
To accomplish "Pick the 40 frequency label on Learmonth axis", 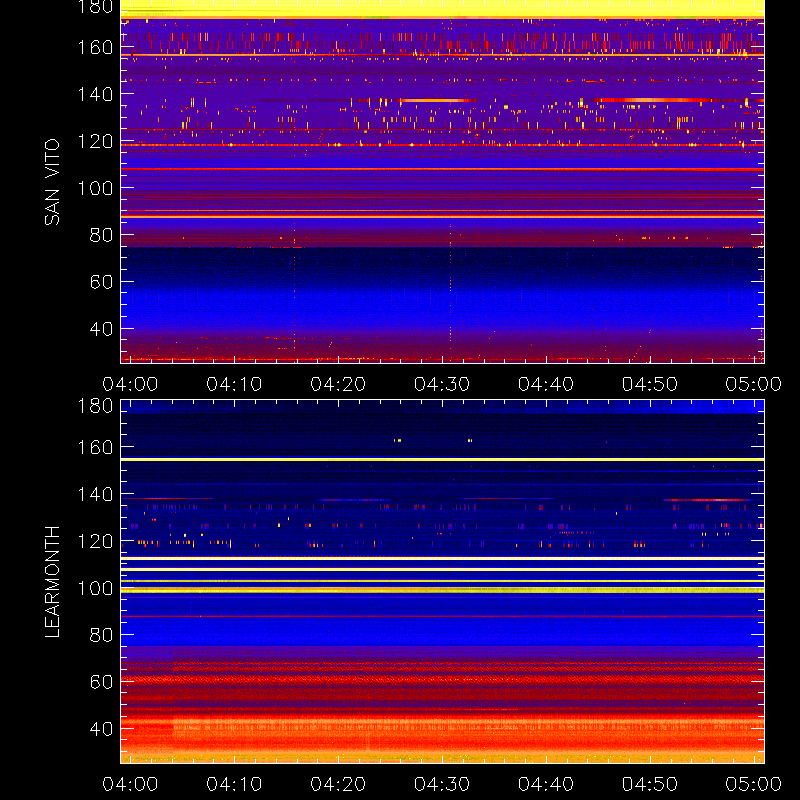I will 101,729.
